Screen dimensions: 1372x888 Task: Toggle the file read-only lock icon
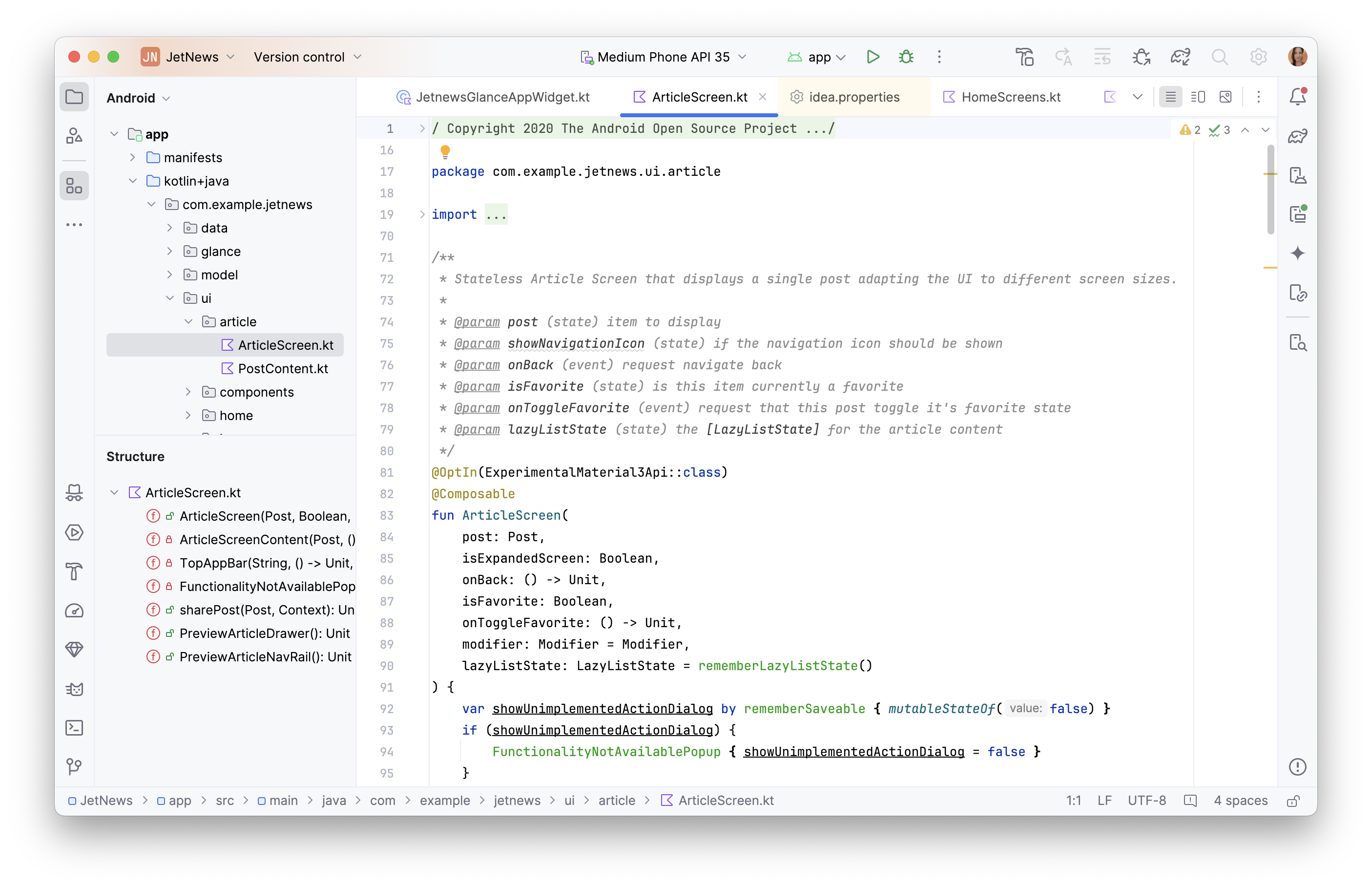[x=1292, y=801]
